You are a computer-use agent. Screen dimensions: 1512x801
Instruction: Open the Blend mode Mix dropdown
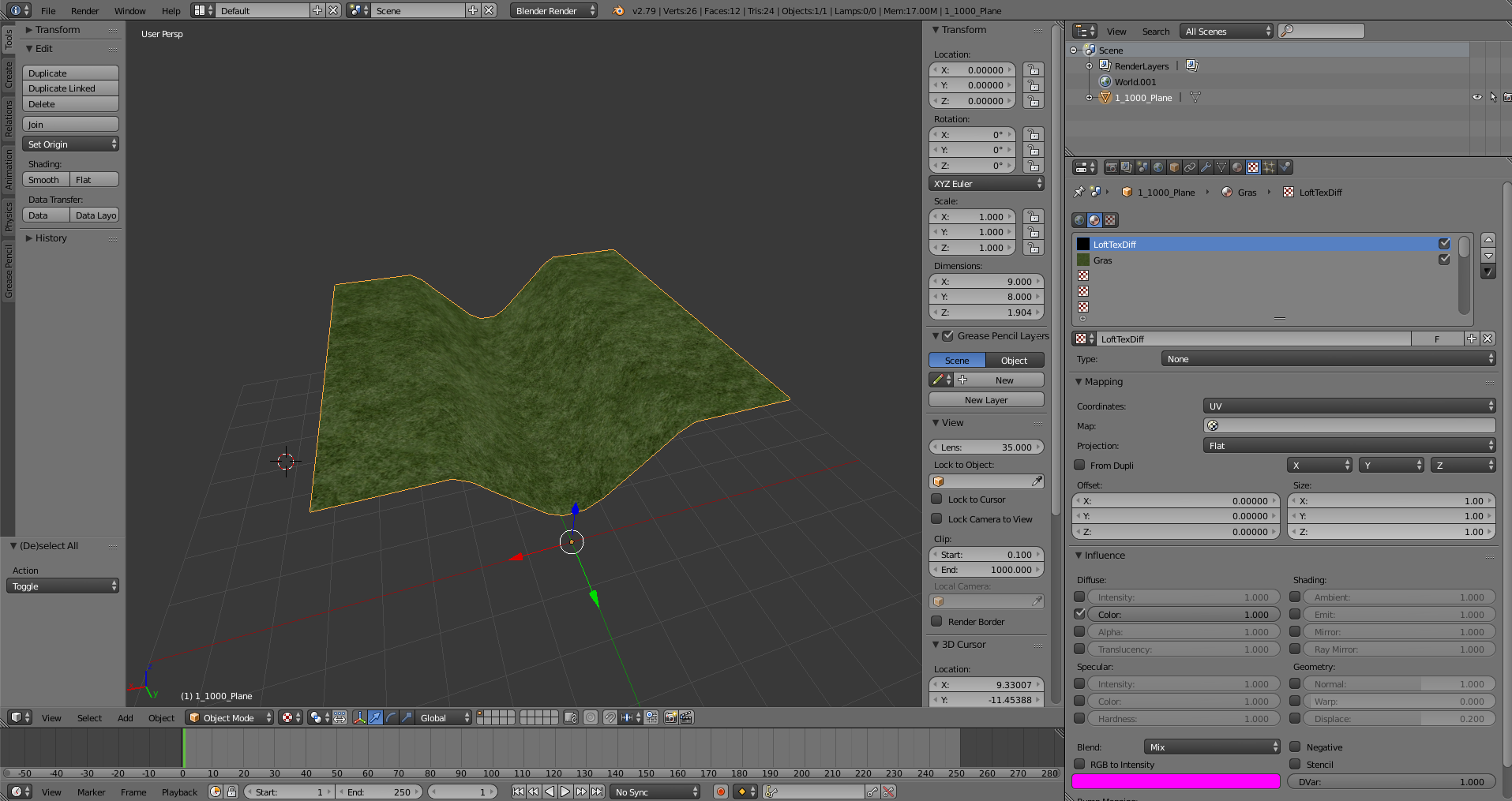[1211, 747]
